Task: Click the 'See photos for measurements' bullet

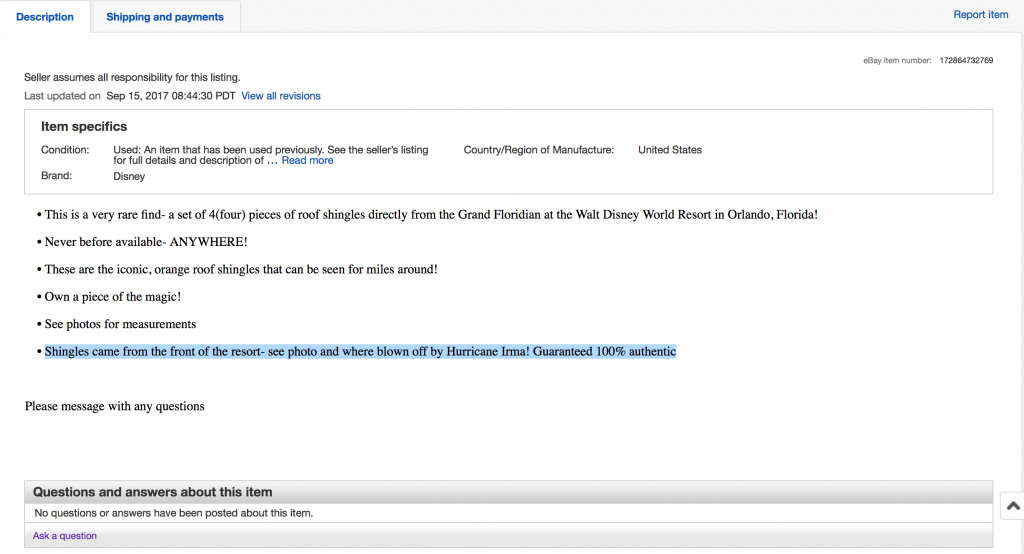Action: click(120, 324)
